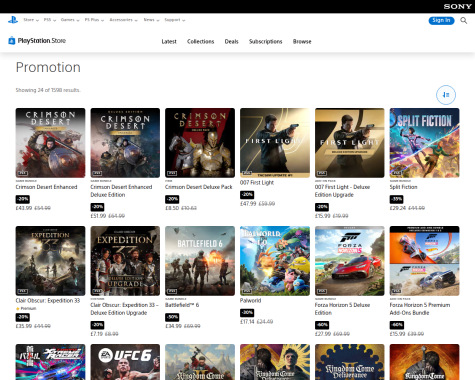
Task: Click the Split Fiction title text
Action: click(403, 187)
